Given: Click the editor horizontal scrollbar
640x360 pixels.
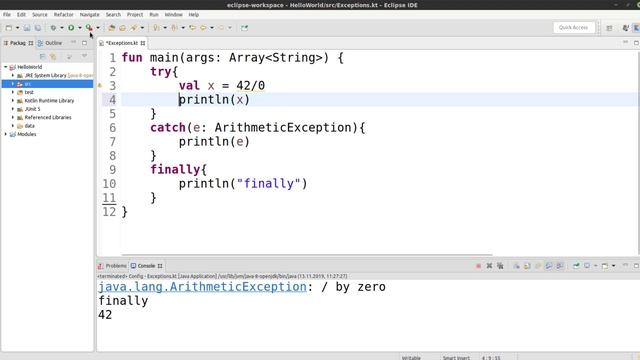Looking at the screenshot, I should point(307,255).
